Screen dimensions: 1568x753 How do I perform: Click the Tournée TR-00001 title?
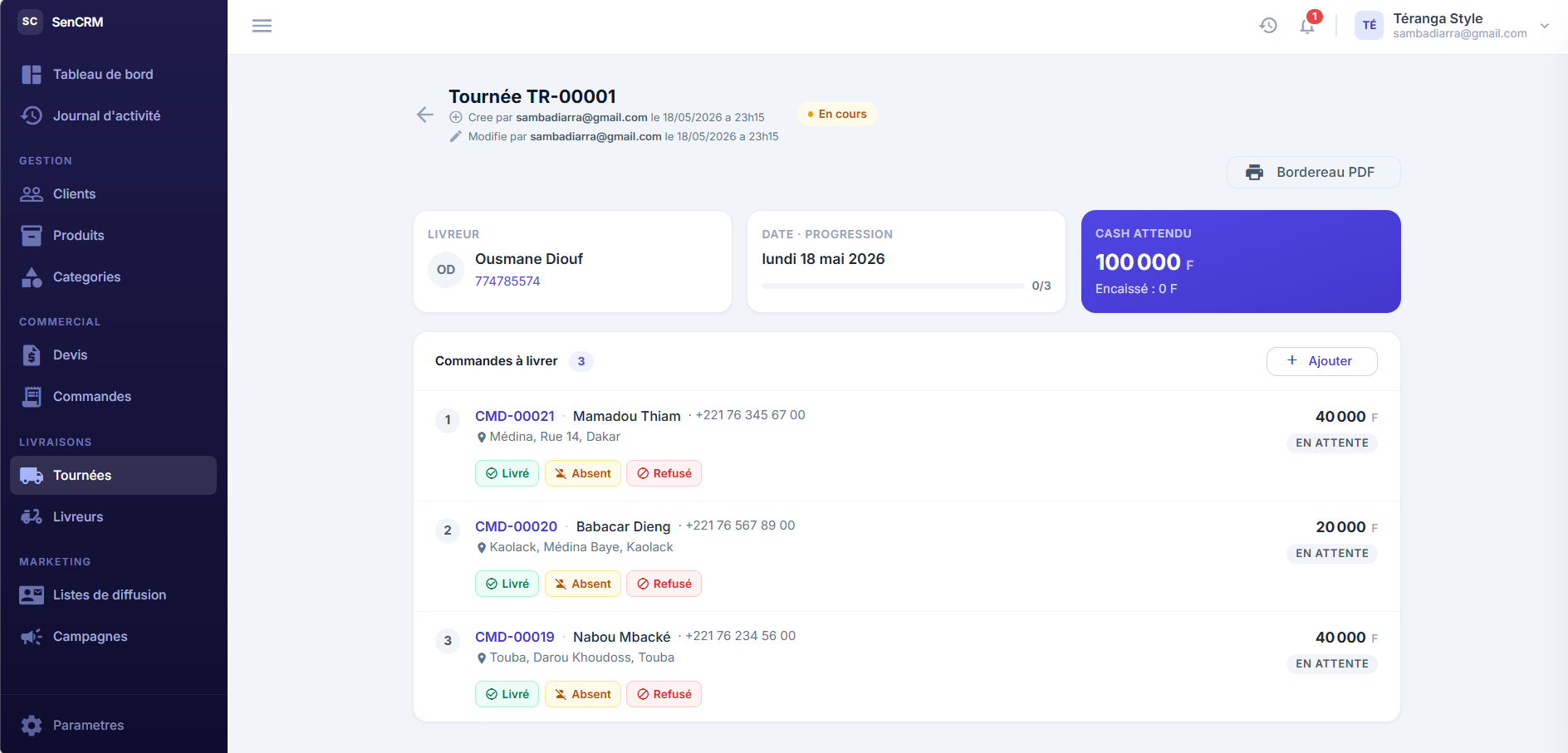coord(532,96)
